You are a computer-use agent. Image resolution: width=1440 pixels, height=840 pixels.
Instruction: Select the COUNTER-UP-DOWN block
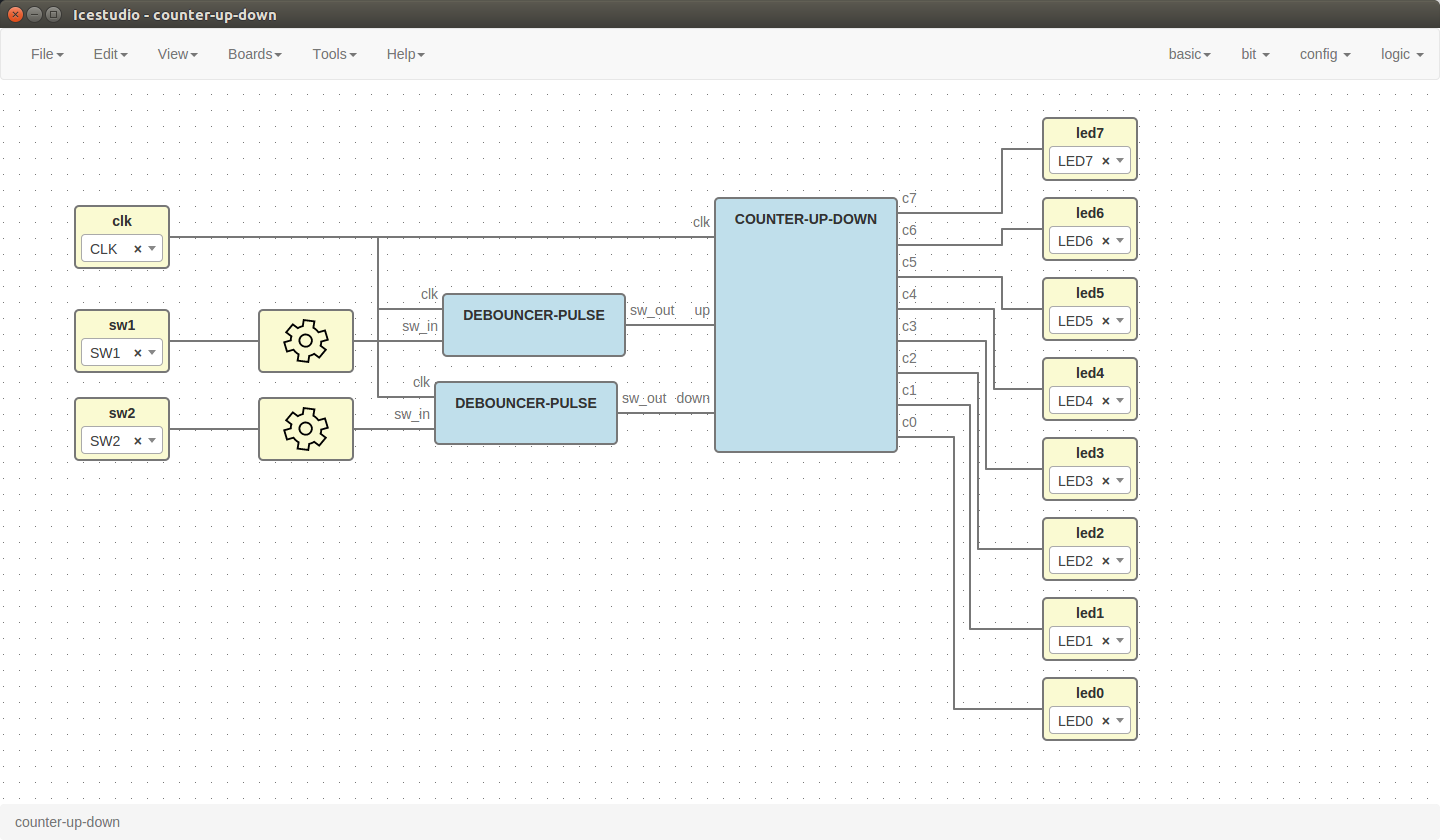point(805,325)
